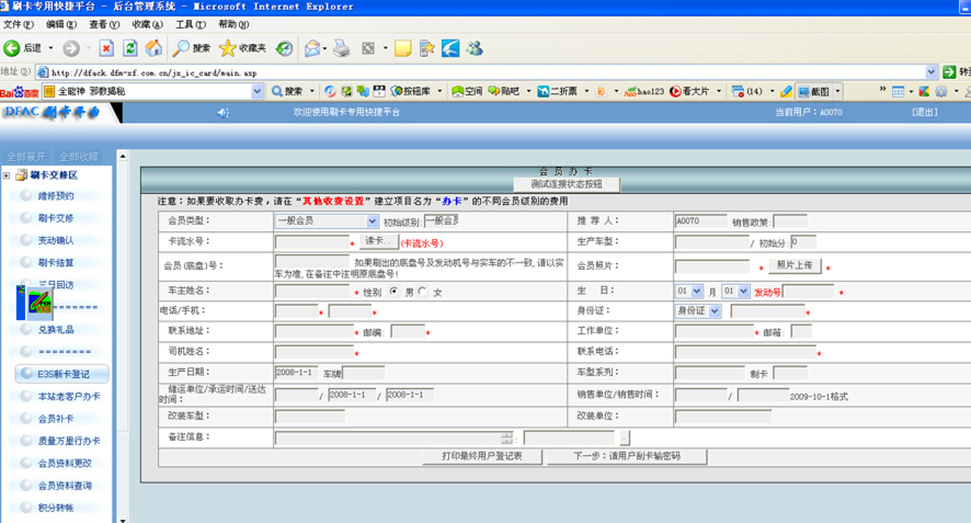Click 卡流水号 input field
The height and width of the screenshot is (523, 971).
coord(312,241)
